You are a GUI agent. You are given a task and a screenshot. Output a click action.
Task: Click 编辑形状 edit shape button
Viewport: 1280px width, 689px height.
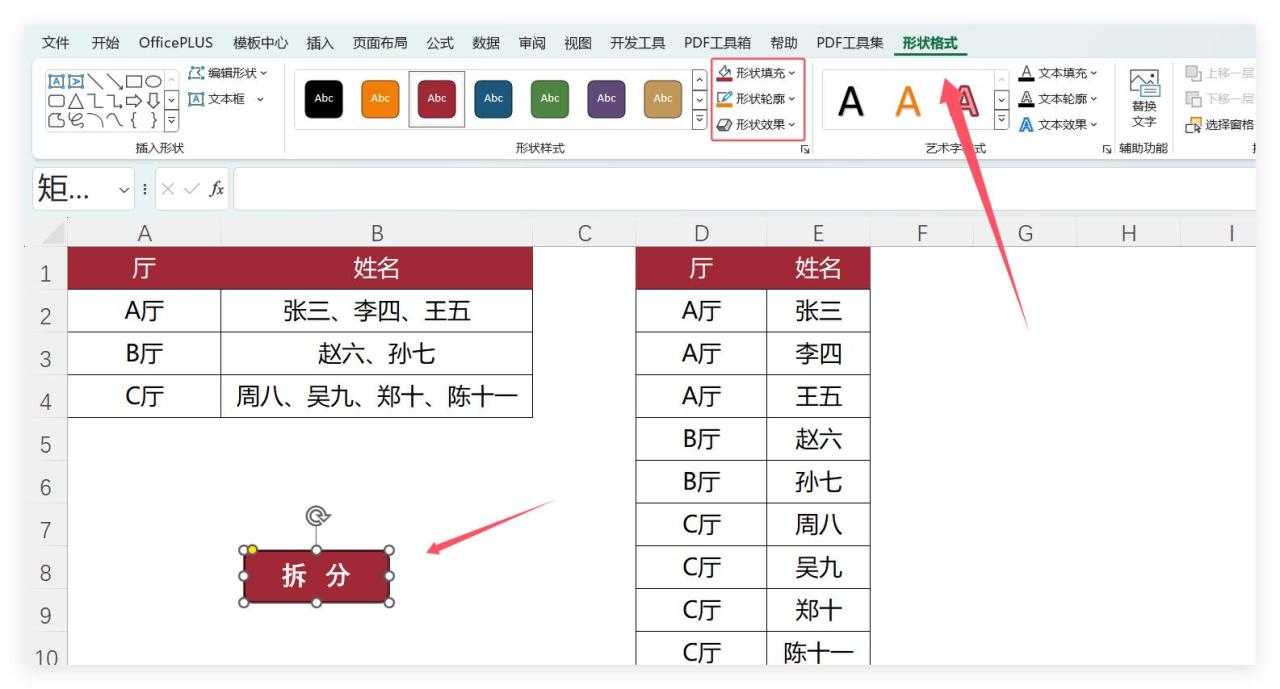click(x=228, y=73)
